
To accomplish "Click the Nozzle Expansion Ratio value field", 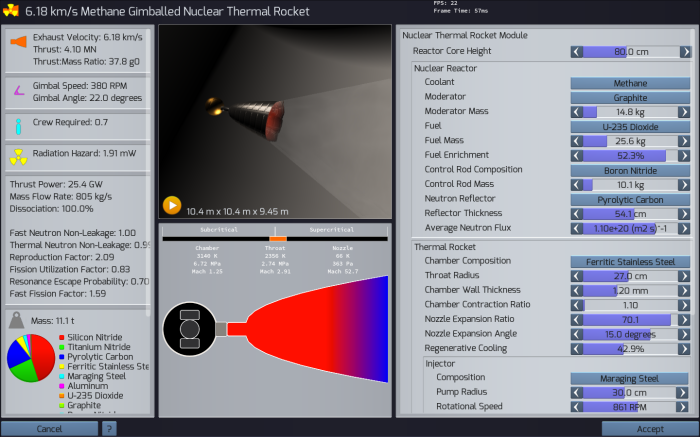I will tap(630, 319).
